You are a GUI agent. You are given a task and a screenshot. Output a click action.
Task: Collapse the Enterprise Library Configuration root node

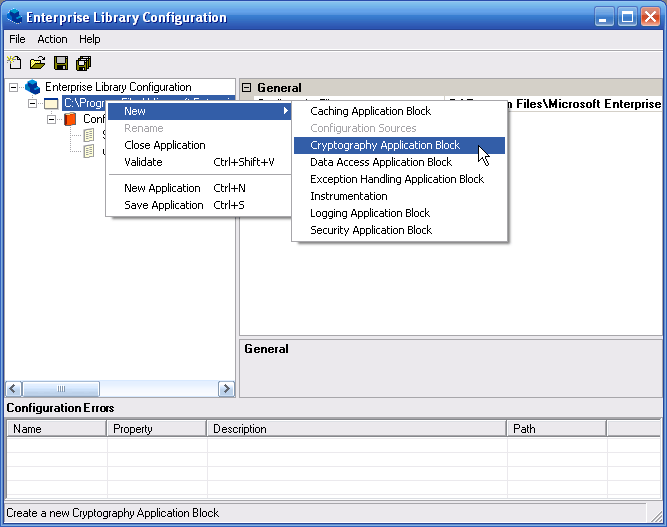14,87
